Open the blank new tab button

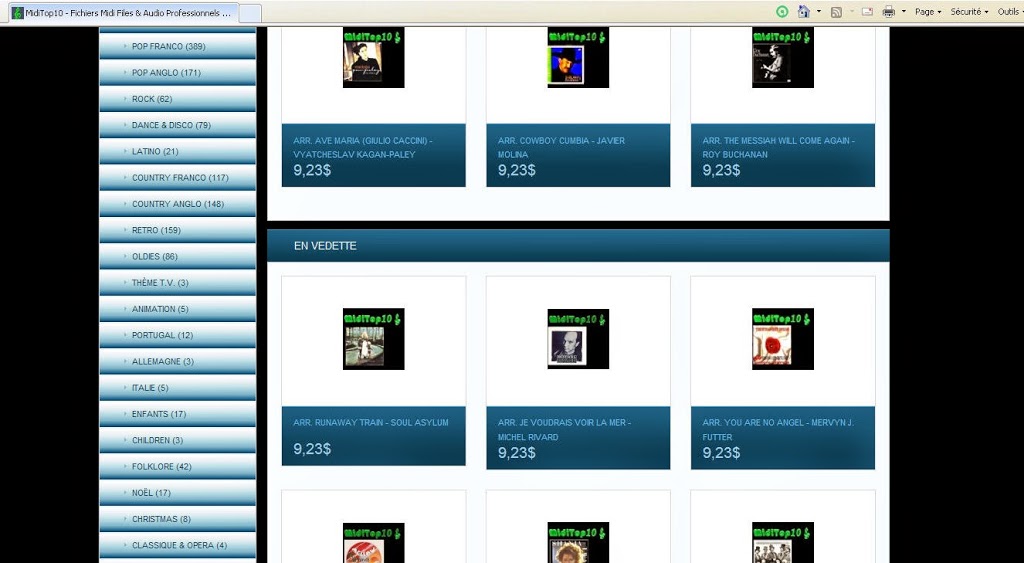click(251, 13)
